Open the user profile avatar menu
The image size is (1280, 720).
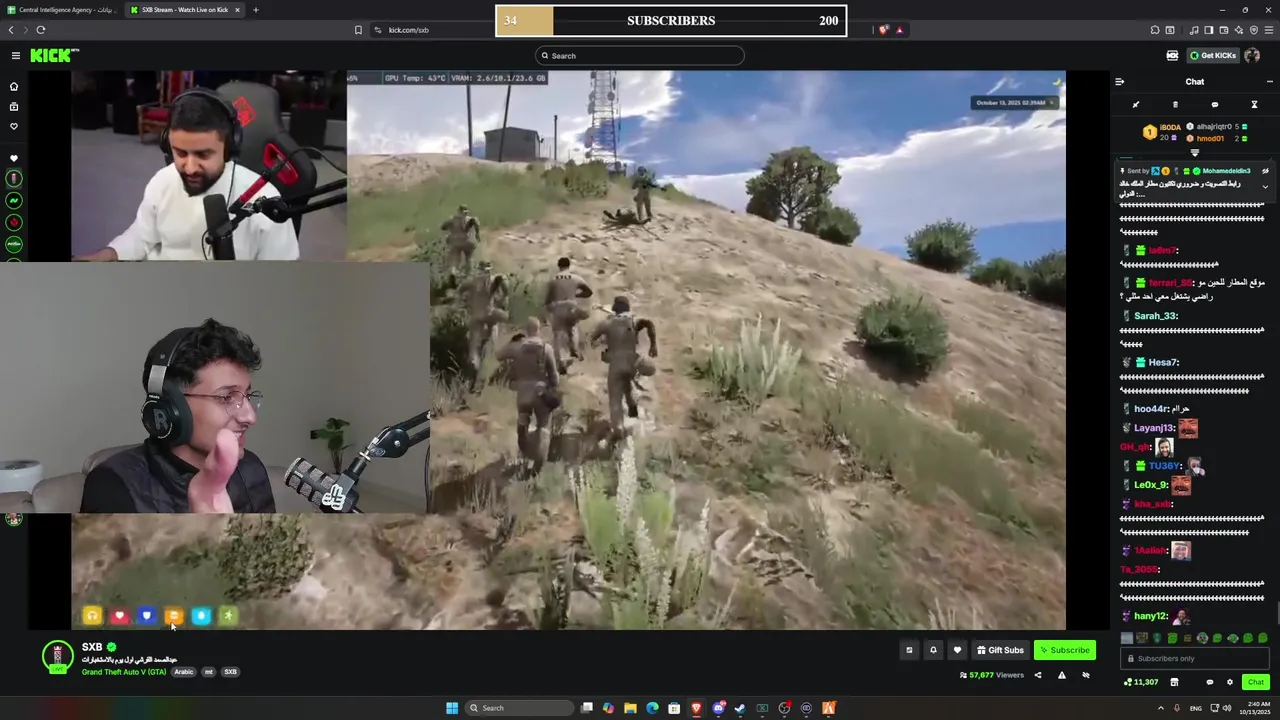1252,56
